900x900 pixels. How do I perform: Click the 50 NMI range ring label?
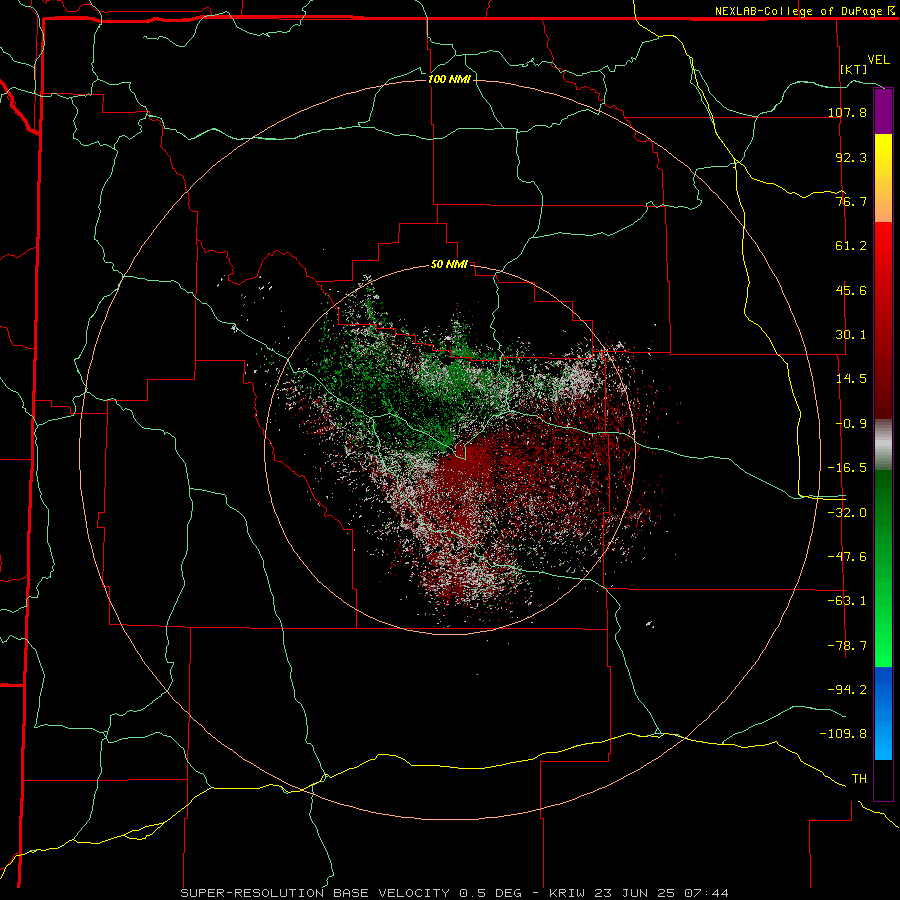point(449,264)
